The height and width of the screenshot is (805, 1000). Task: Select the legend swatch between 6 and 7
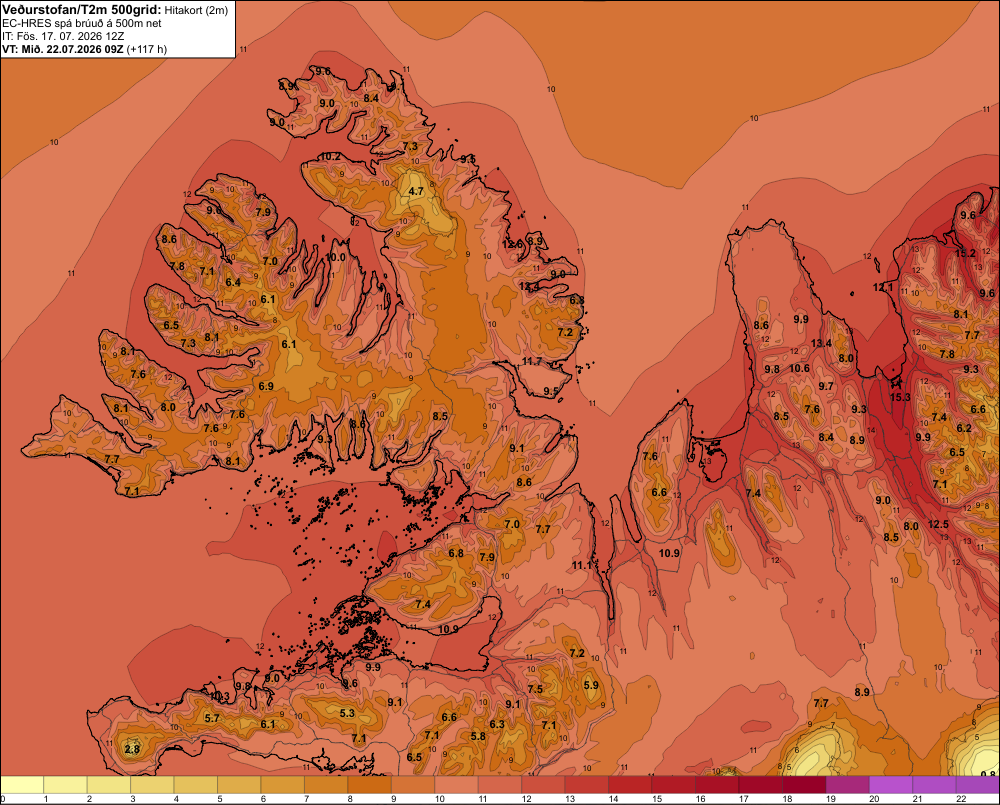(283, 785)
